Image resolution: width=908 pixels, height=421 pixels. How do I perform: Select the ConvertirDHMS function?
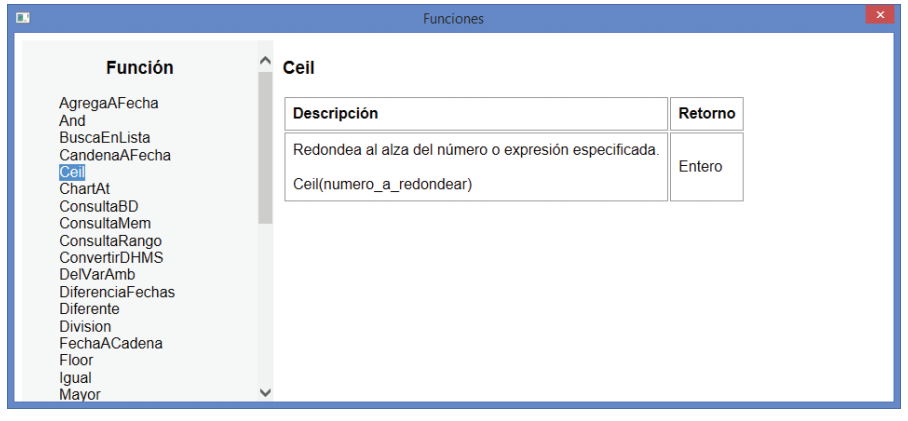[110, 257]
